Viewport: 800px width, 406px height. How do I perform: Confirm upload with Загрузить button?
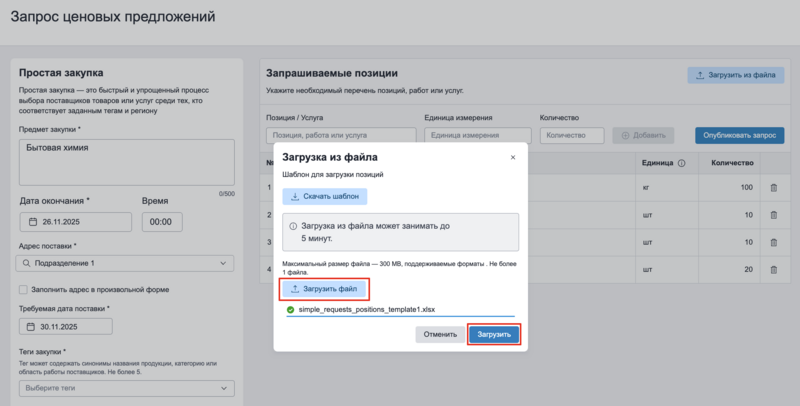(x=494, y=335)
